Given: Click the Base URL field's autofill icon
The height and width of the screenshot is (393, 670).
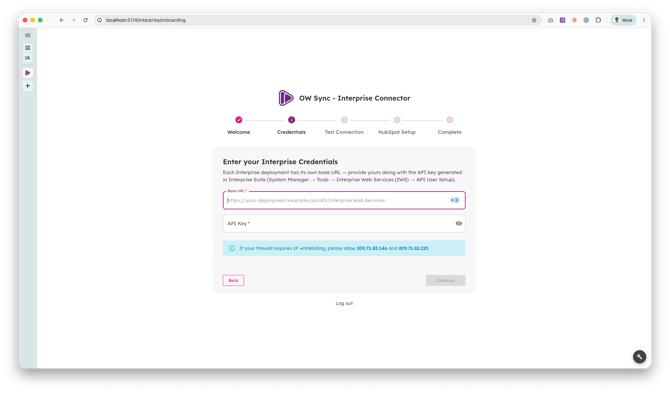Looking at the screenshot, I should (x=455, y=200).
